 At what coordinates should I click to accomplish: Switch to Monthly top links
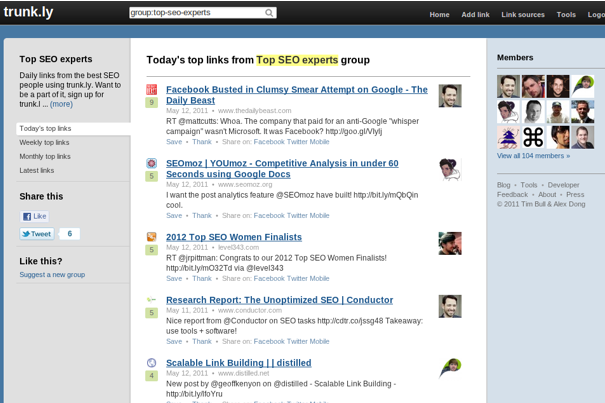click(x=45, y=156)
